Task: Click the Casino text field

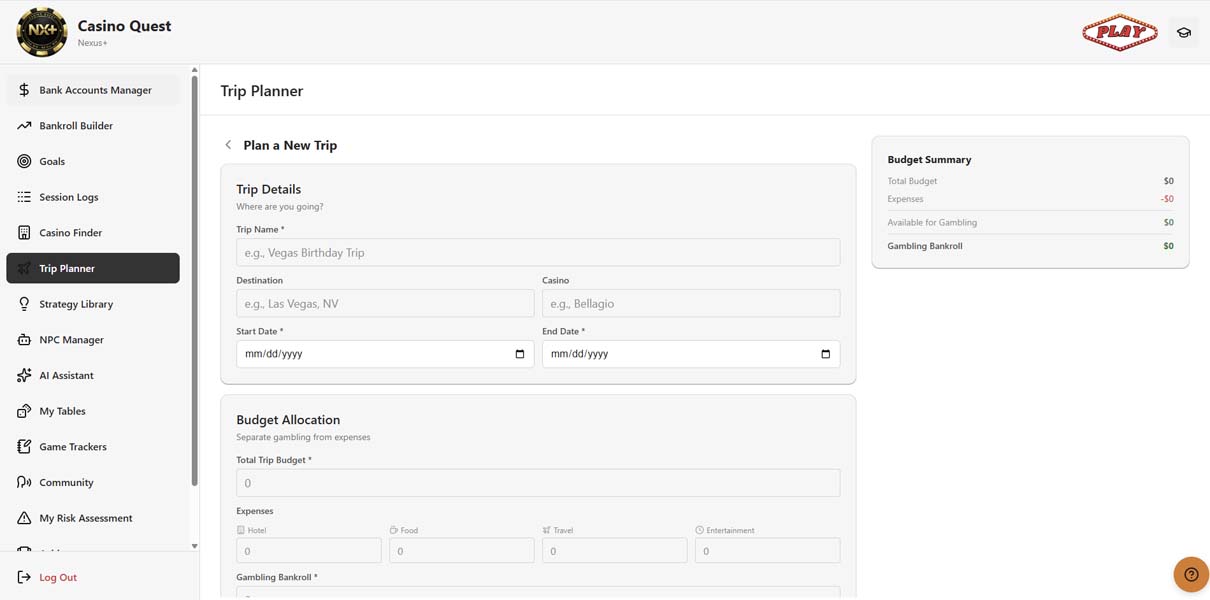Action: pyautogui.click(x=690, y=304)
